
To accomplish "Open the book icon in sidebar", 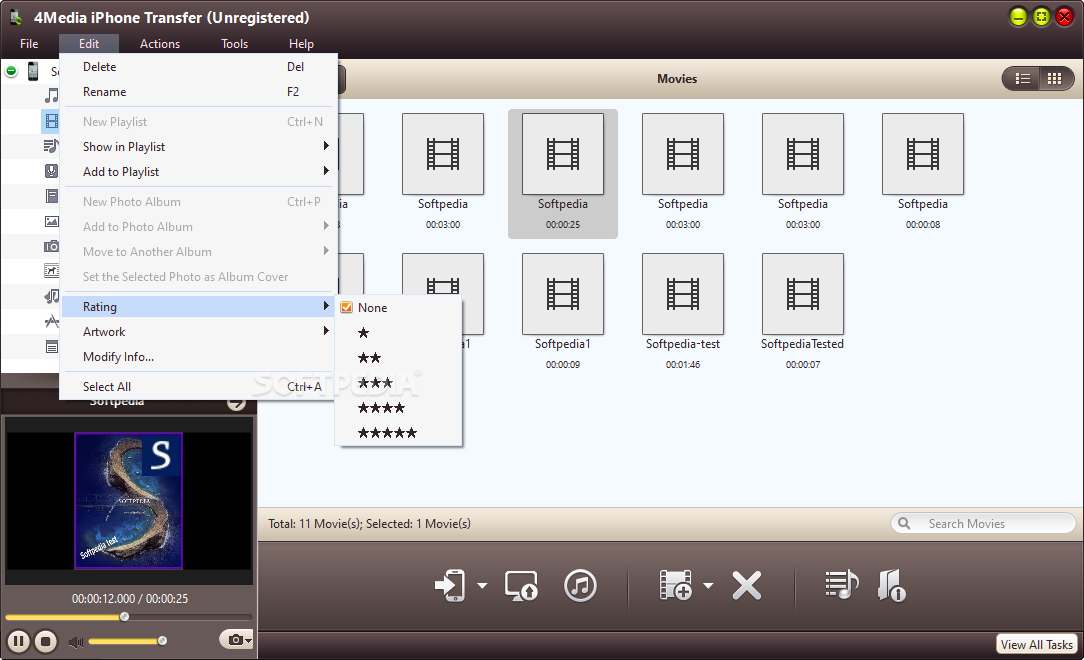I will pos(52,196).
